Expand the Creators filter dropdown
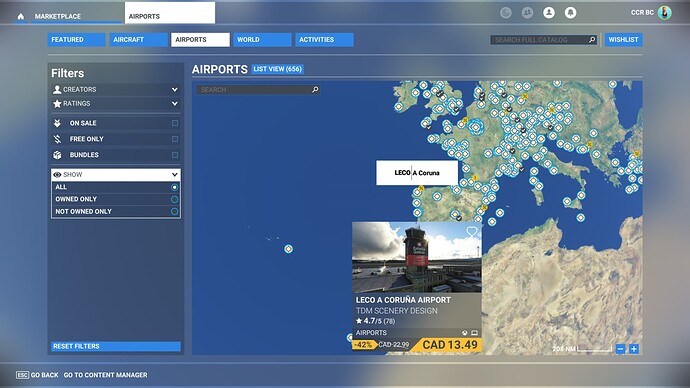 pyautogui.click(x=116, y=89)
